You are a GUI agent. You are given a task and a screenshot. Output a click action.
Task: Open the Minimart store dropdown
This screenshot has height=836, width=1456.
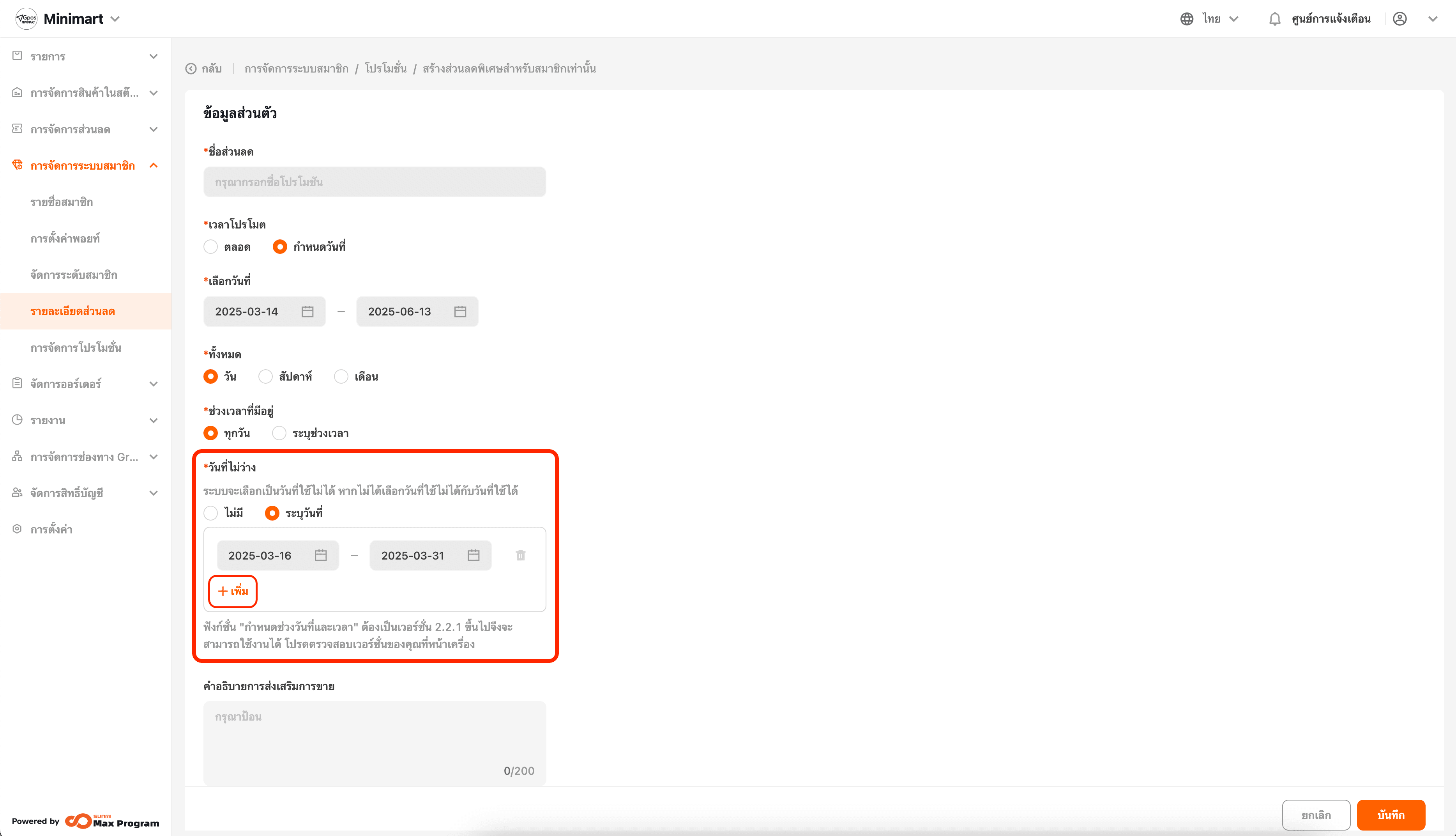pos(115,19)
